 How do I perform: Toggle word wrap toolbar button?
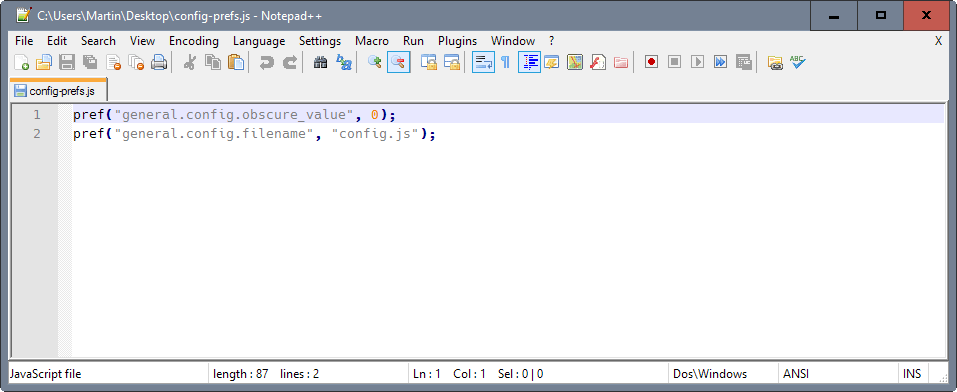point(484,62)
